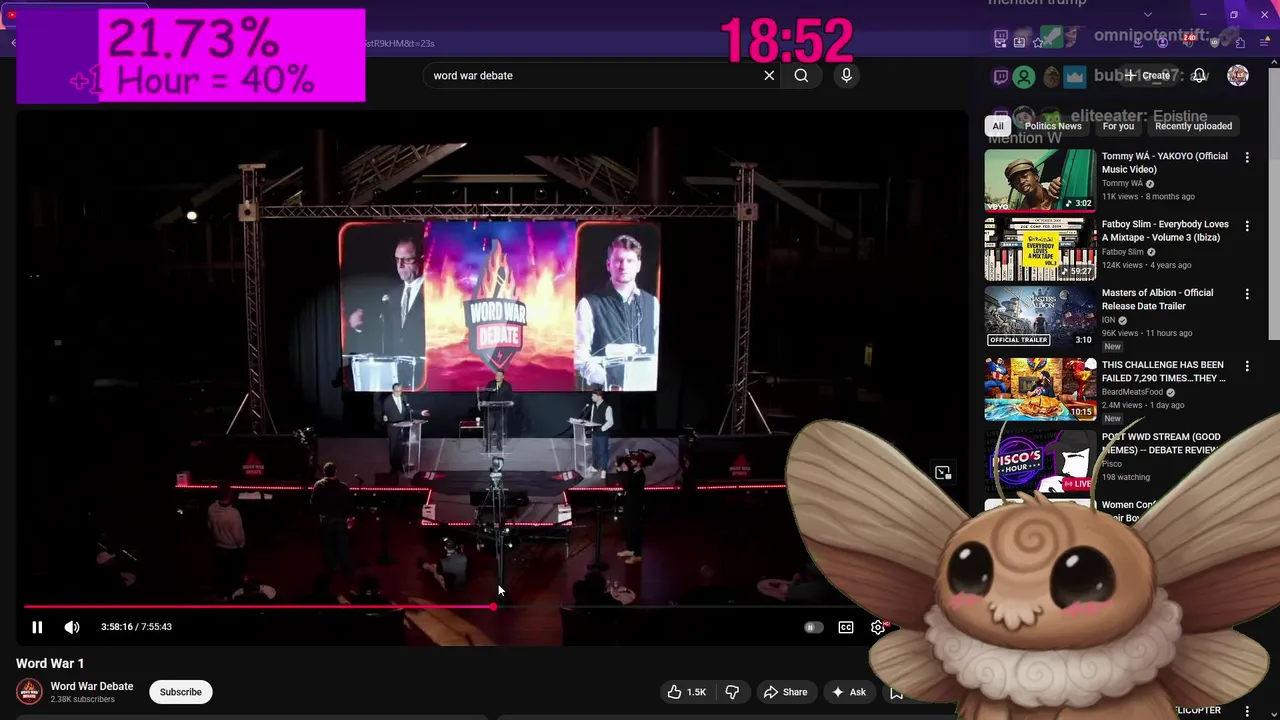The width and height of the screenshot is (1280, 720).
Task: Mute the video with the speaker icon
Action: coord(72,627)
